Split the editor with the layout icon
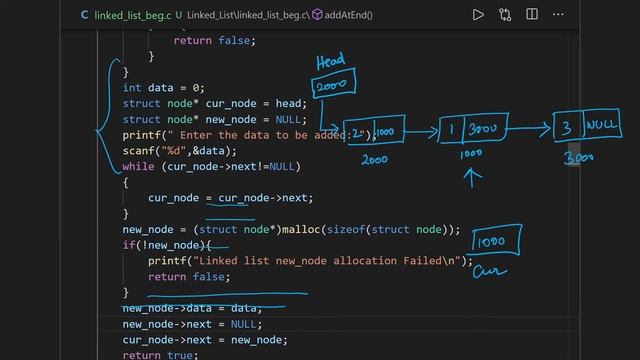This screenshot has height=360, width=640. 532,14
